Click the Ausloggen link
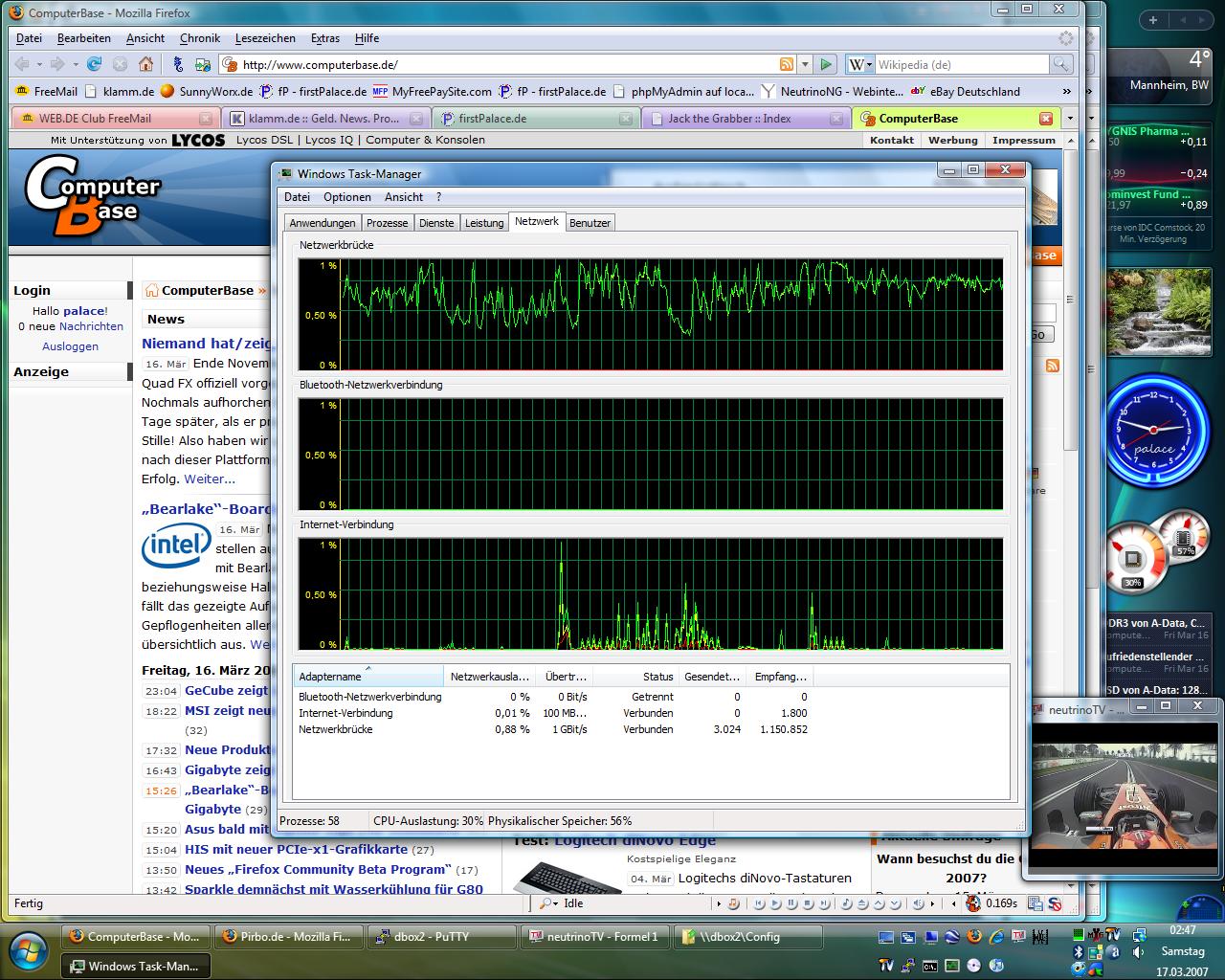This screenshot has width=1225, height=980. tap(70, 346)
